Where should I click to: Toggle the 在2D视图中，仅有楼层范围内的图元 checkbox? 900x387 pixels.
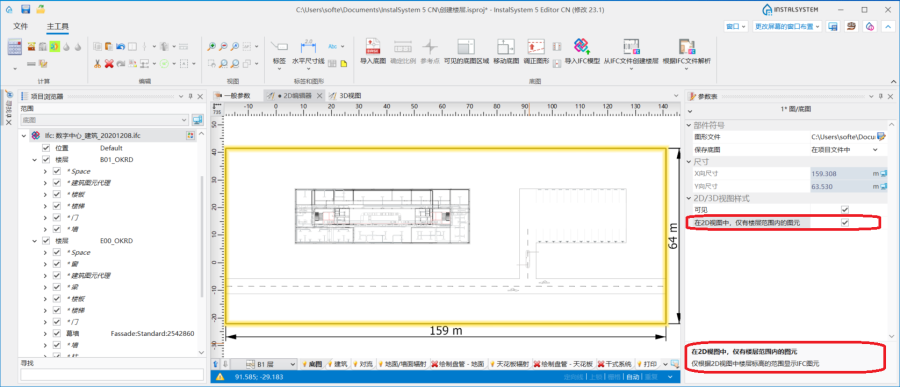pyautogui.click(x=845, y=222)
